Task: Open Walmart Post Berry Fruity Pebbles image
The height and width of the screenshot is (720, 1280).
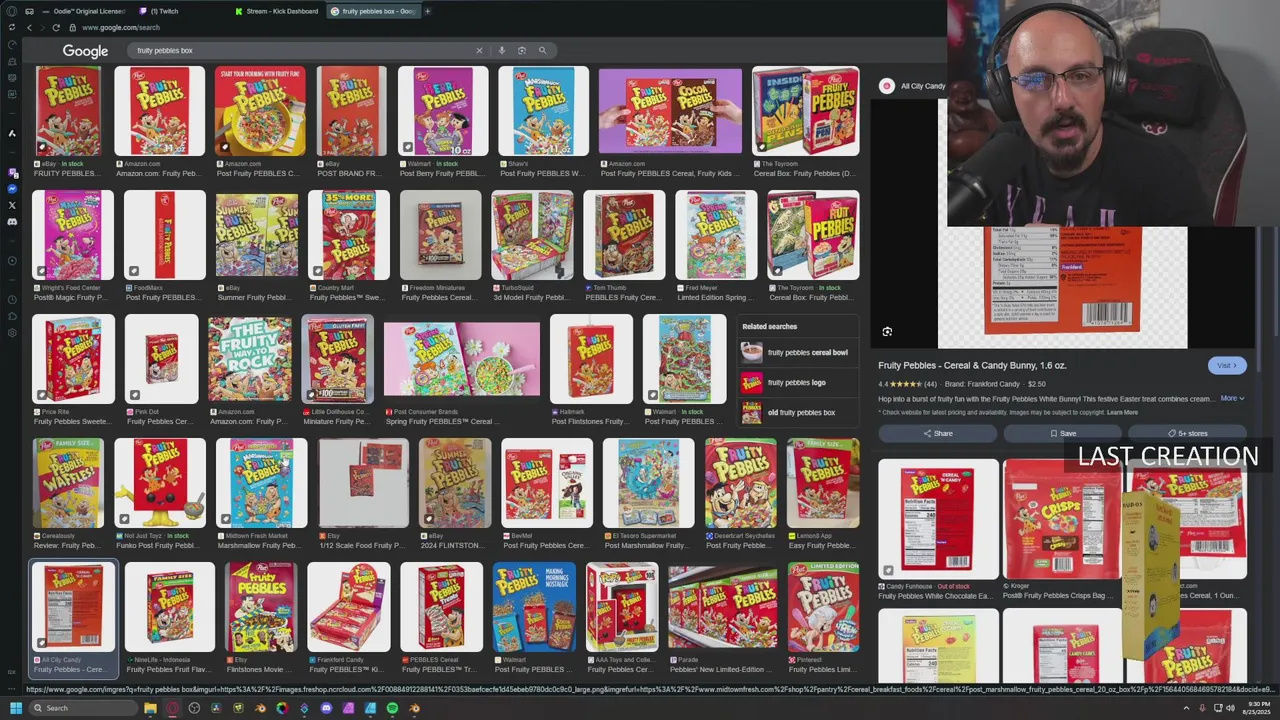Action: click(443, 111)
